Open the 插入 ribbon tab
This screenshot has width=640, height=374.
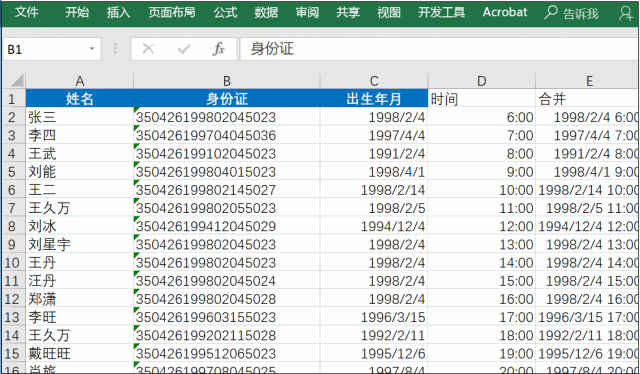(x=118, y=13)
